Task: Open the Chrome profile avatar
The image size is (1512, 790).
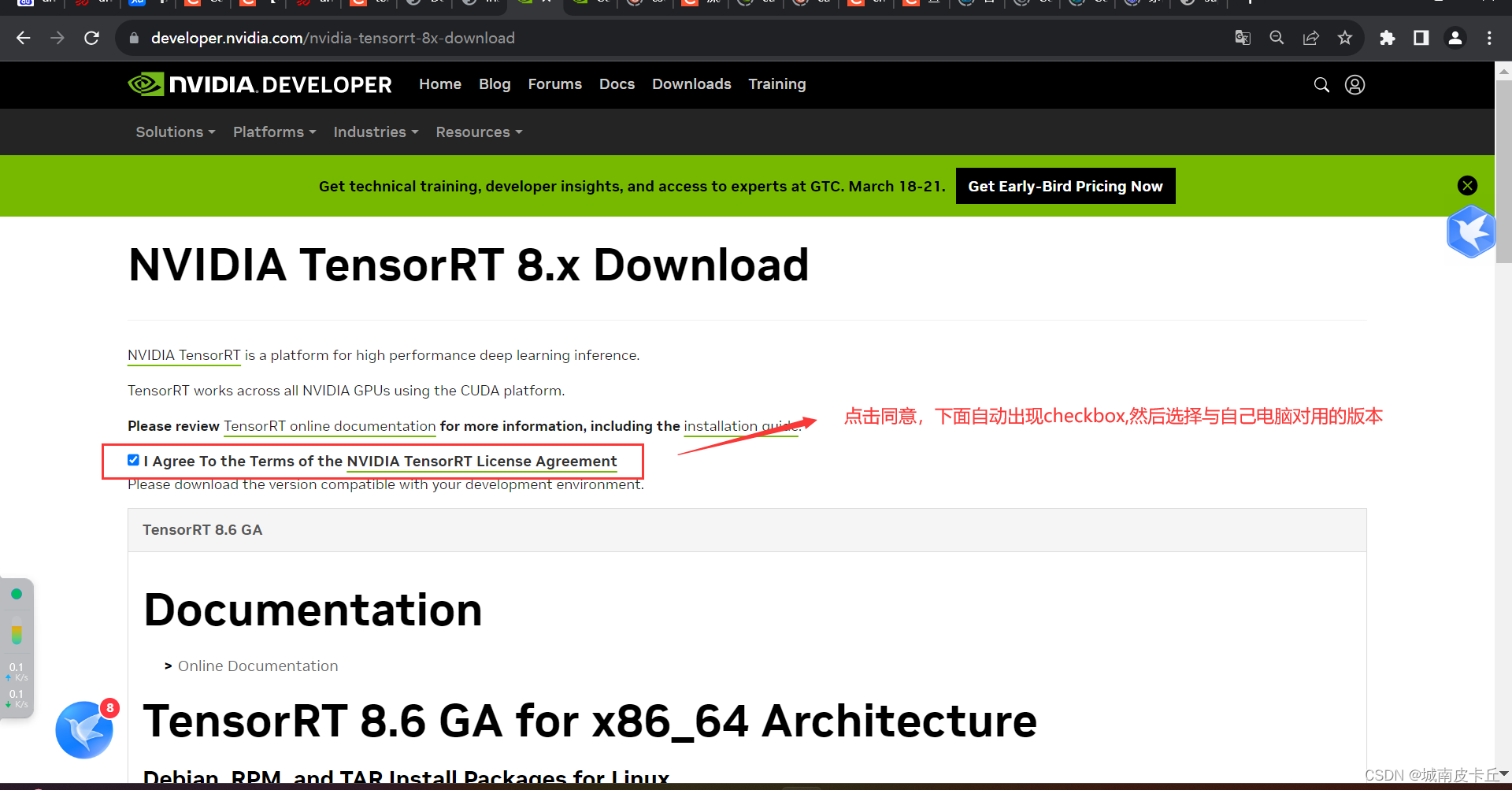Action: 1455,38
